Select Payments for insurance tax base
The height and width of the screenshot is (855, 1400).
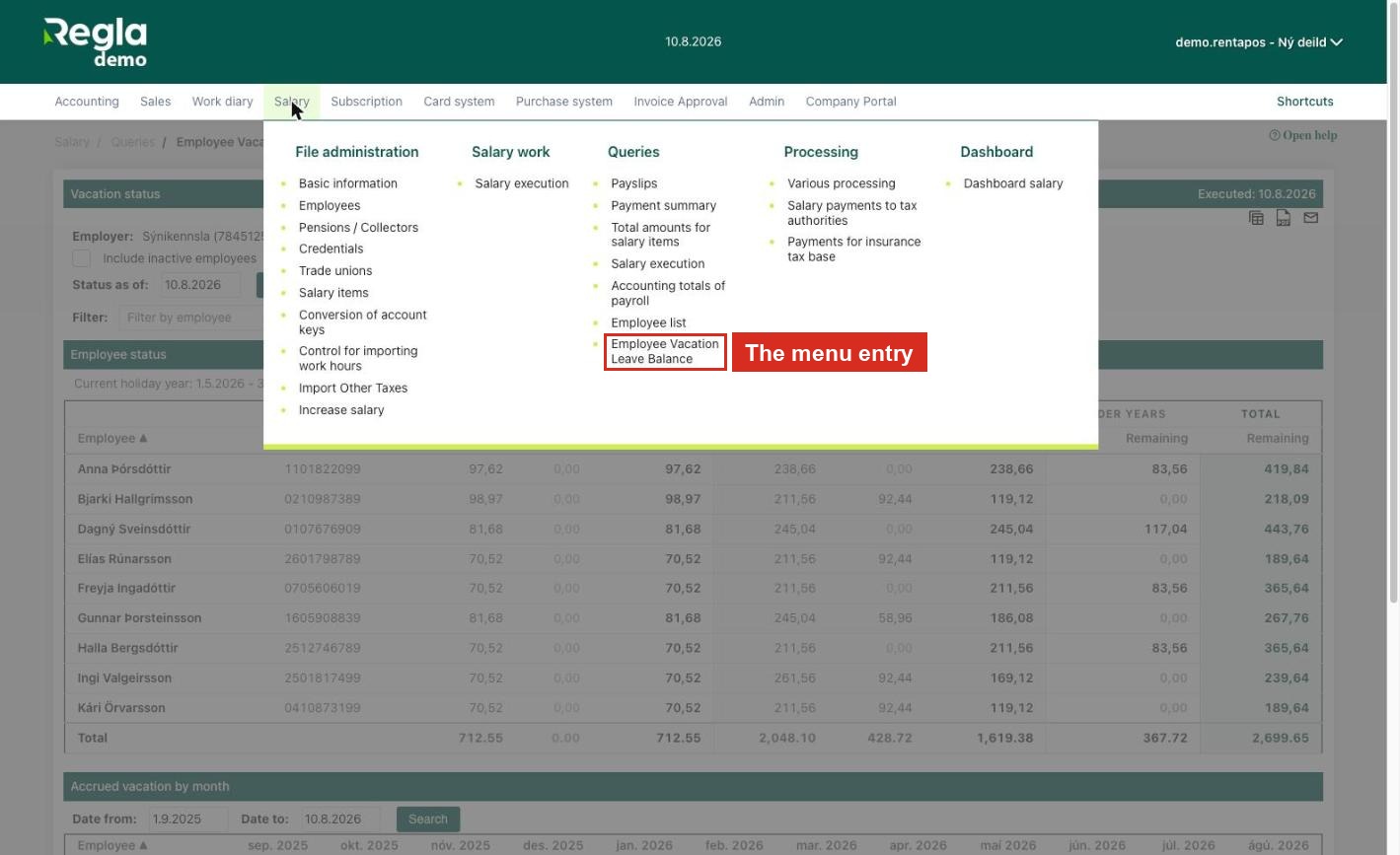[853, 249]
